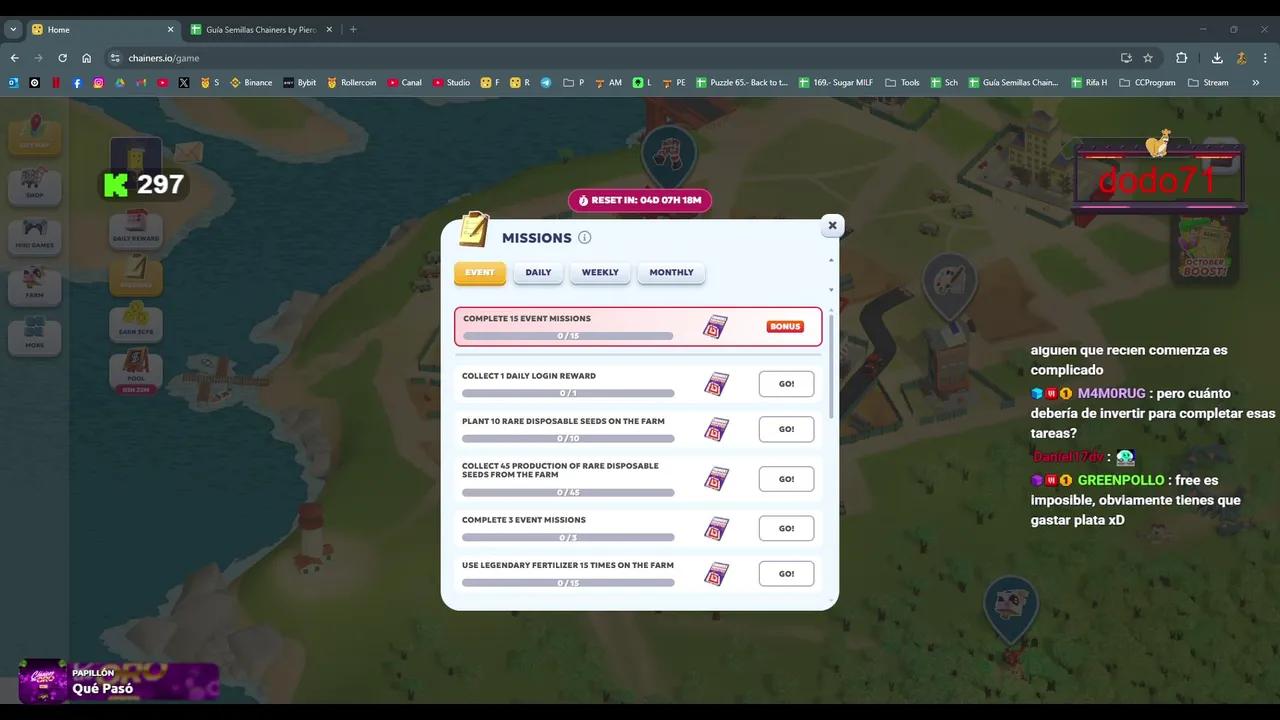The height and width of the screenshot is (720, 1280).
Task: Click the October Boost banner
Action: pos(1204,250)
